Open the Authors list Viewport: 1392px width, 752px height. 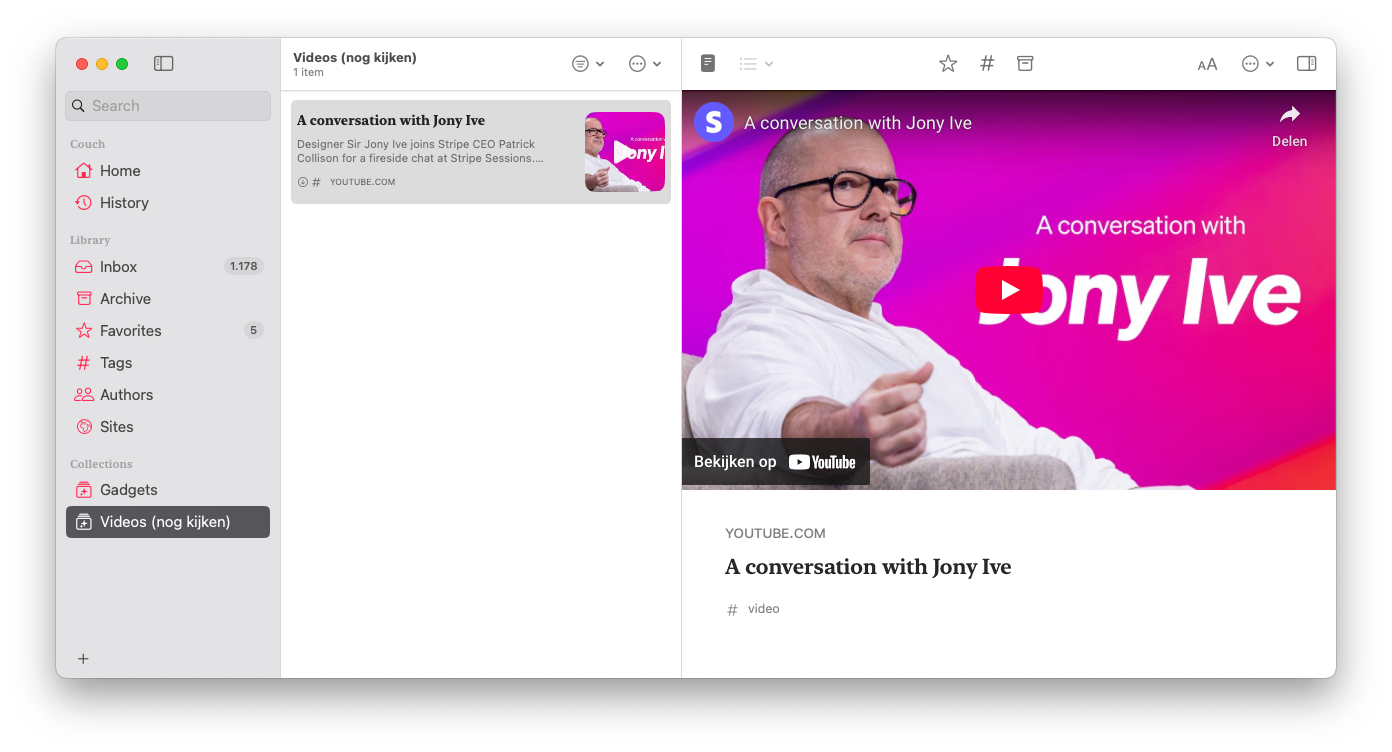pos(168,395)
